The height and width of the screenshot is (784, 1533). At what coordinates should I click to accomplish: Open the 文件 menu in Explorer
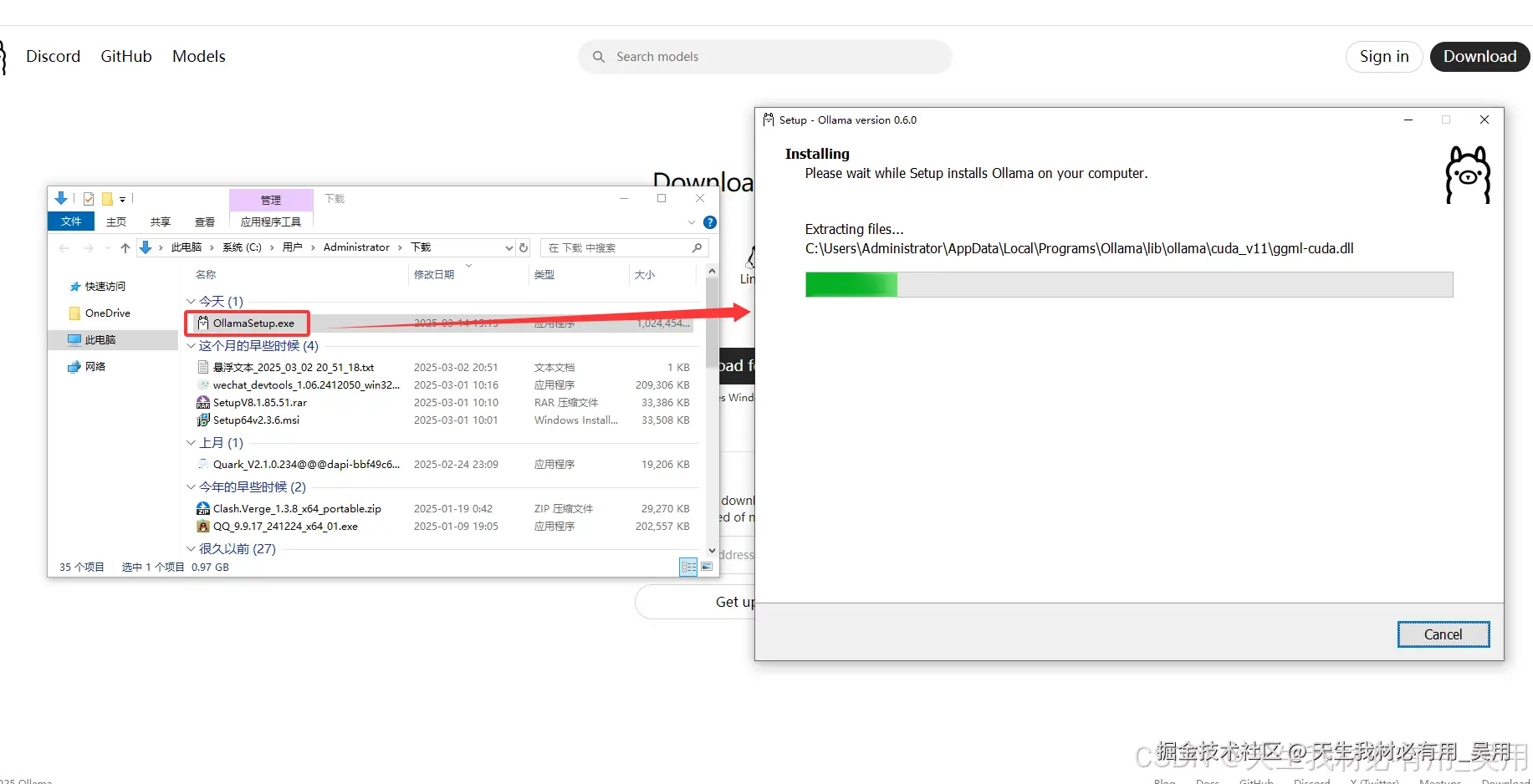pos(71,221)
